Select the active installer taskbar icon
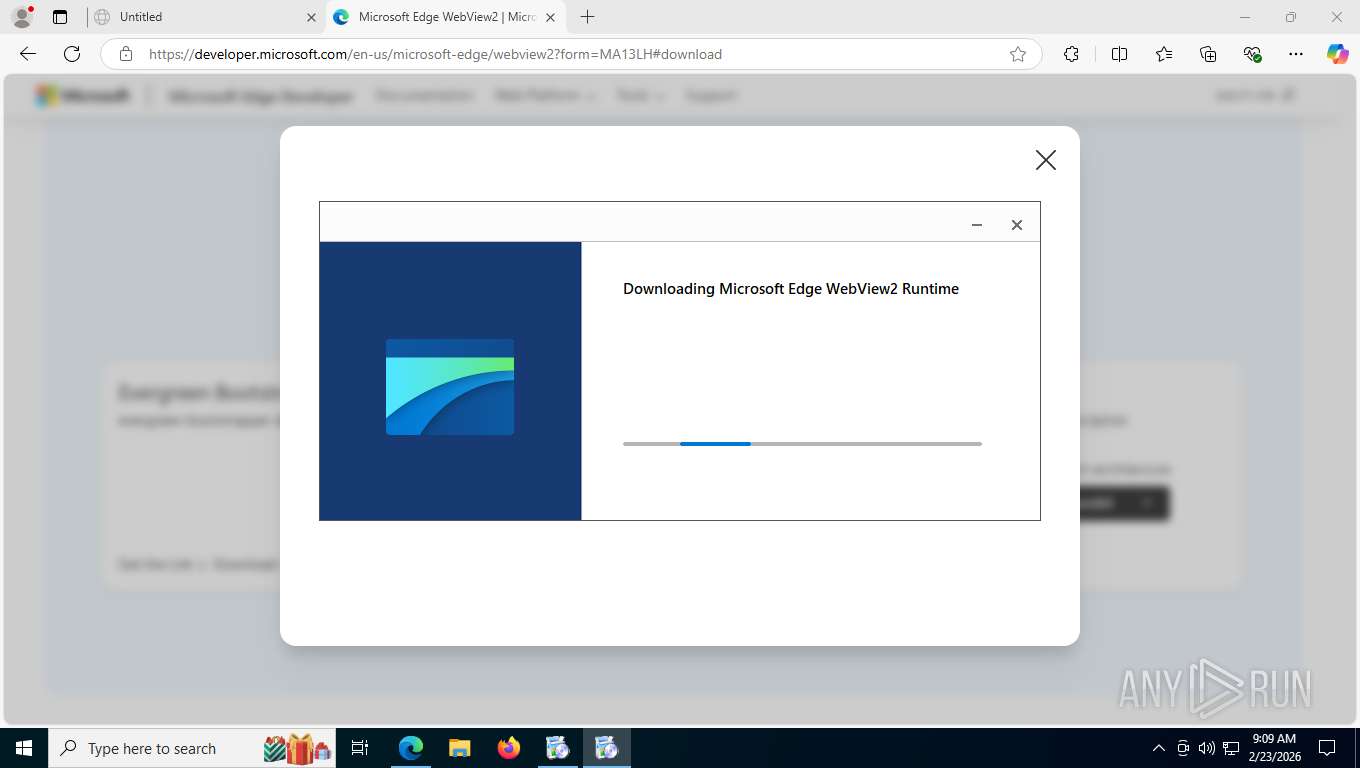The height and width of the screenshot is (768, 1360). pos(607,748)
